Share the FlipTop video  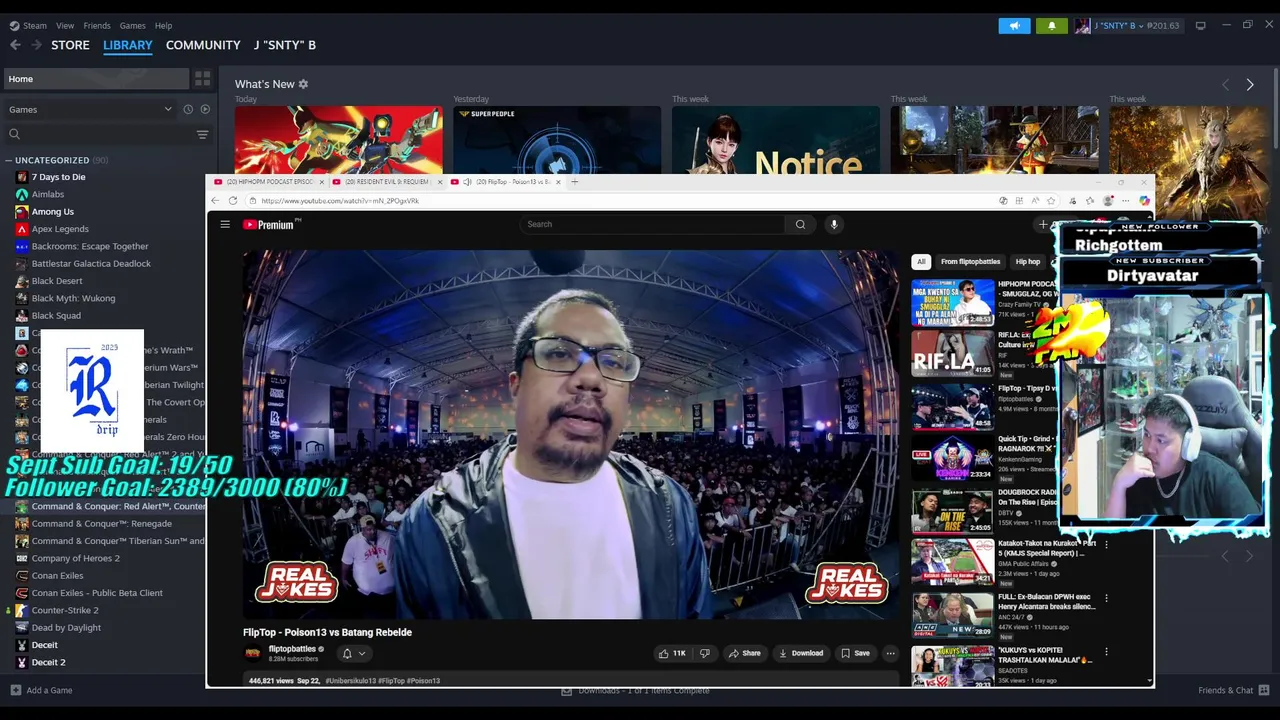[744, 653]
